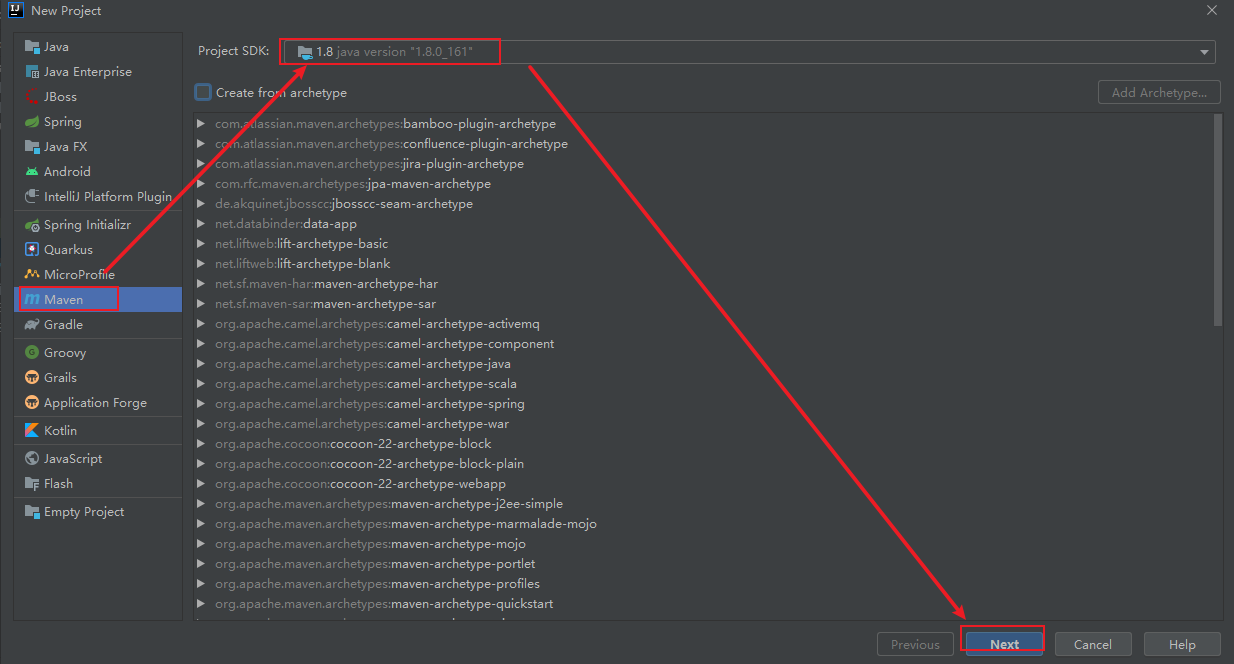Choose Kotlin project type label

[60, 431]
